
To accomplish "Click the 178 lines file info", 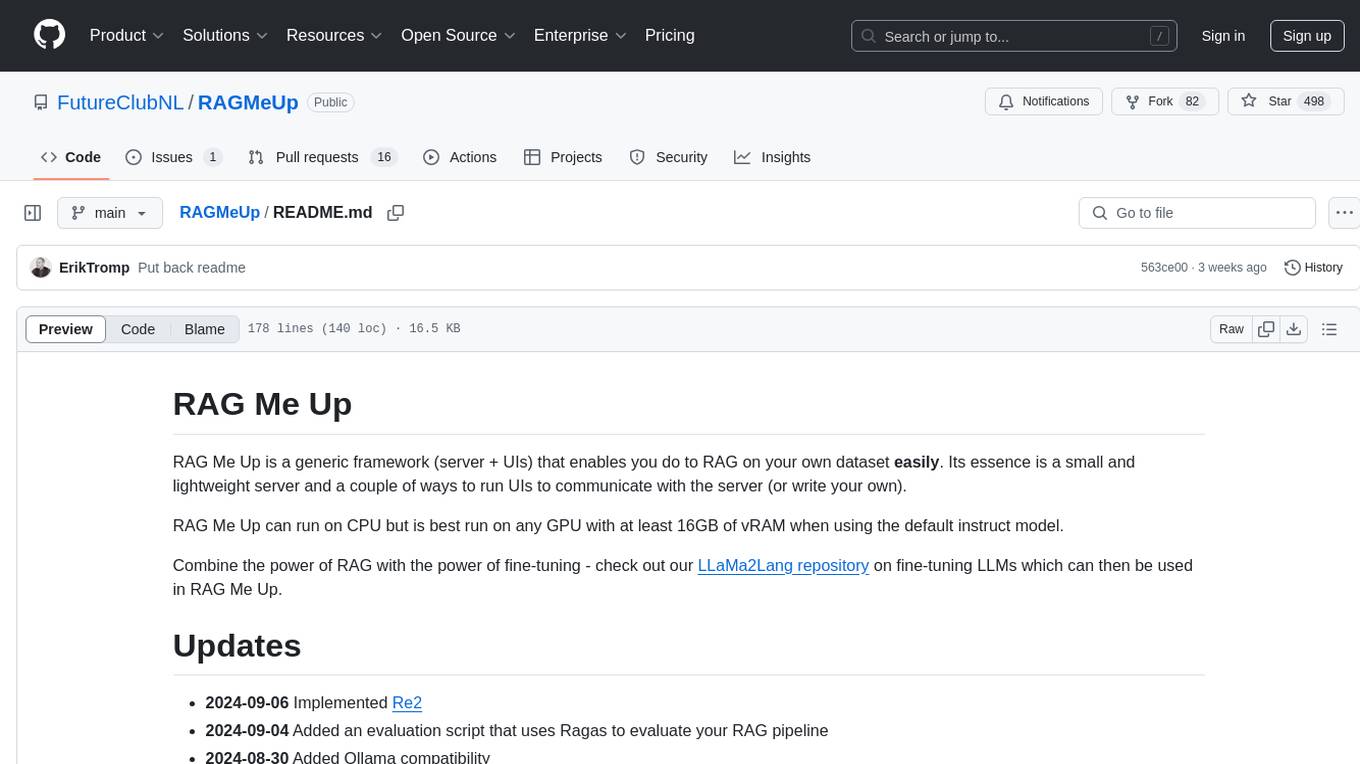I will click(354, 329).
